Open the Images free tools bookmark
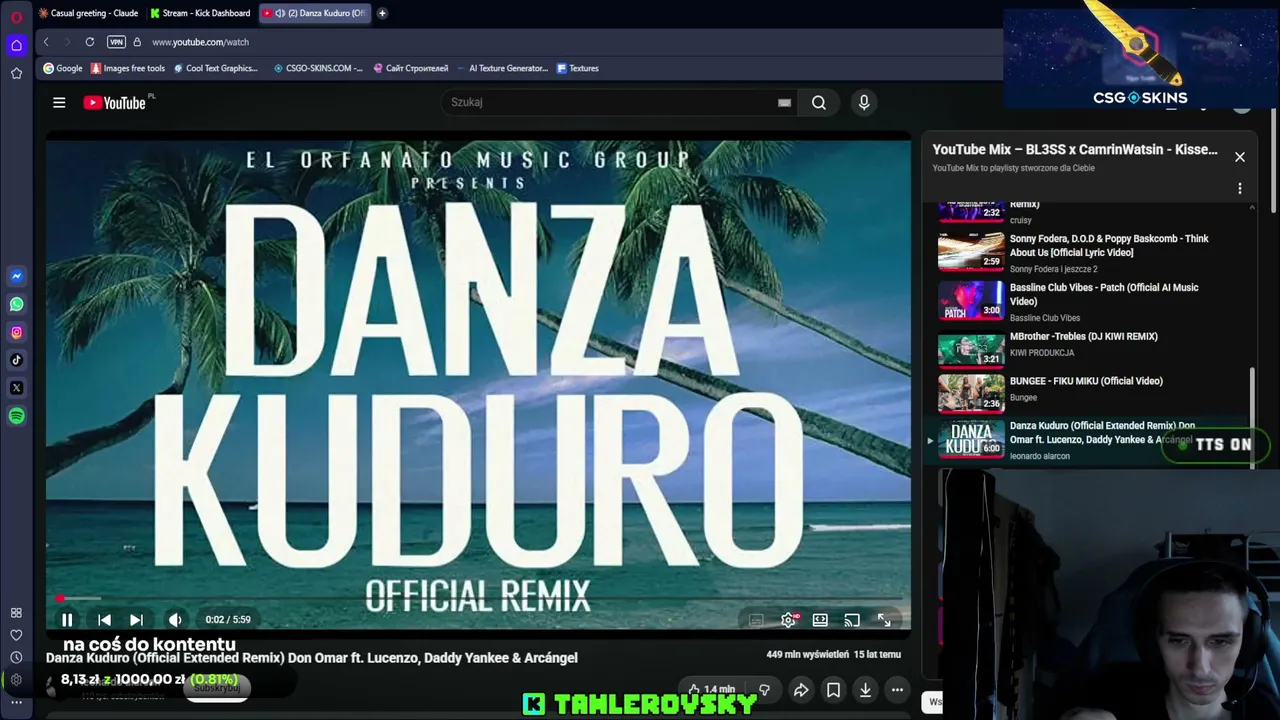1280x720 pixels. 128,68
